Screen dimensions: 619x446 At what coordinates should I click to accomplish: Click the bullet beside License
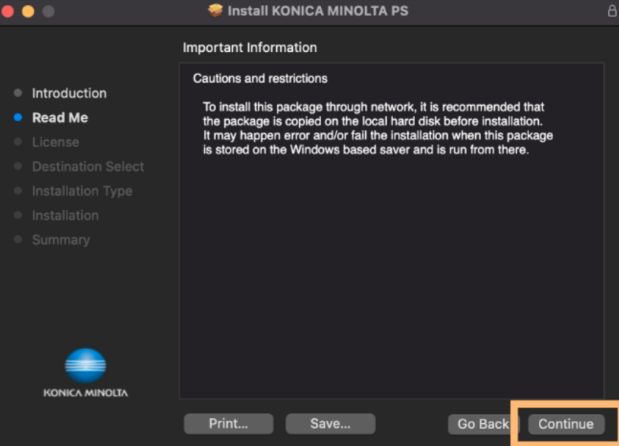tap(18, 142)
